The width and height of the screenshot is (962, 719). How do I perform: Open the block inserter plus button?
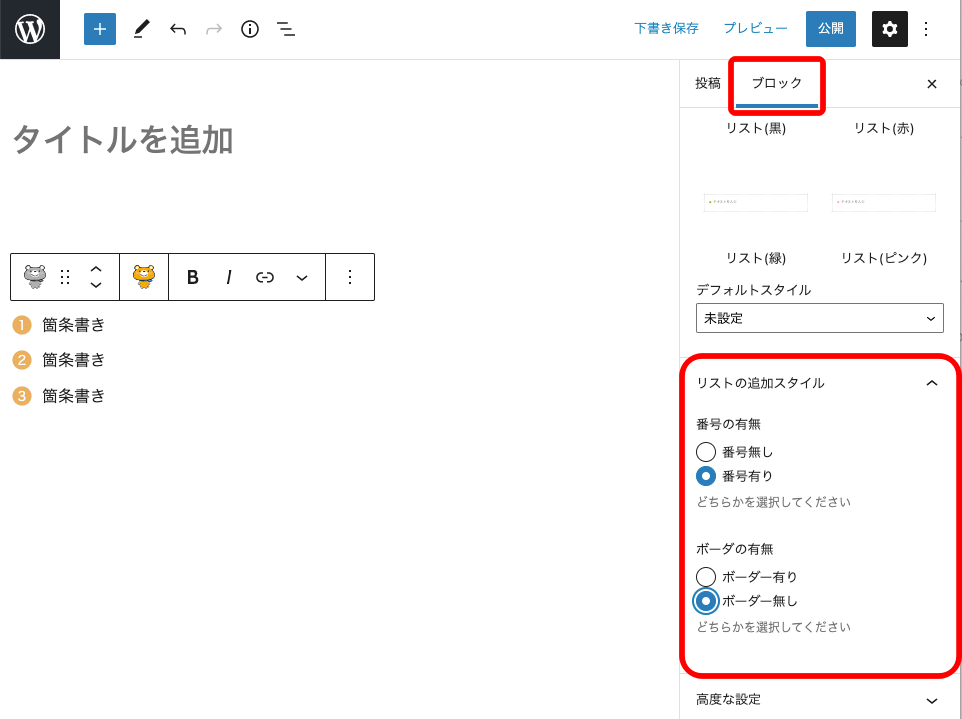pos(99,29)
